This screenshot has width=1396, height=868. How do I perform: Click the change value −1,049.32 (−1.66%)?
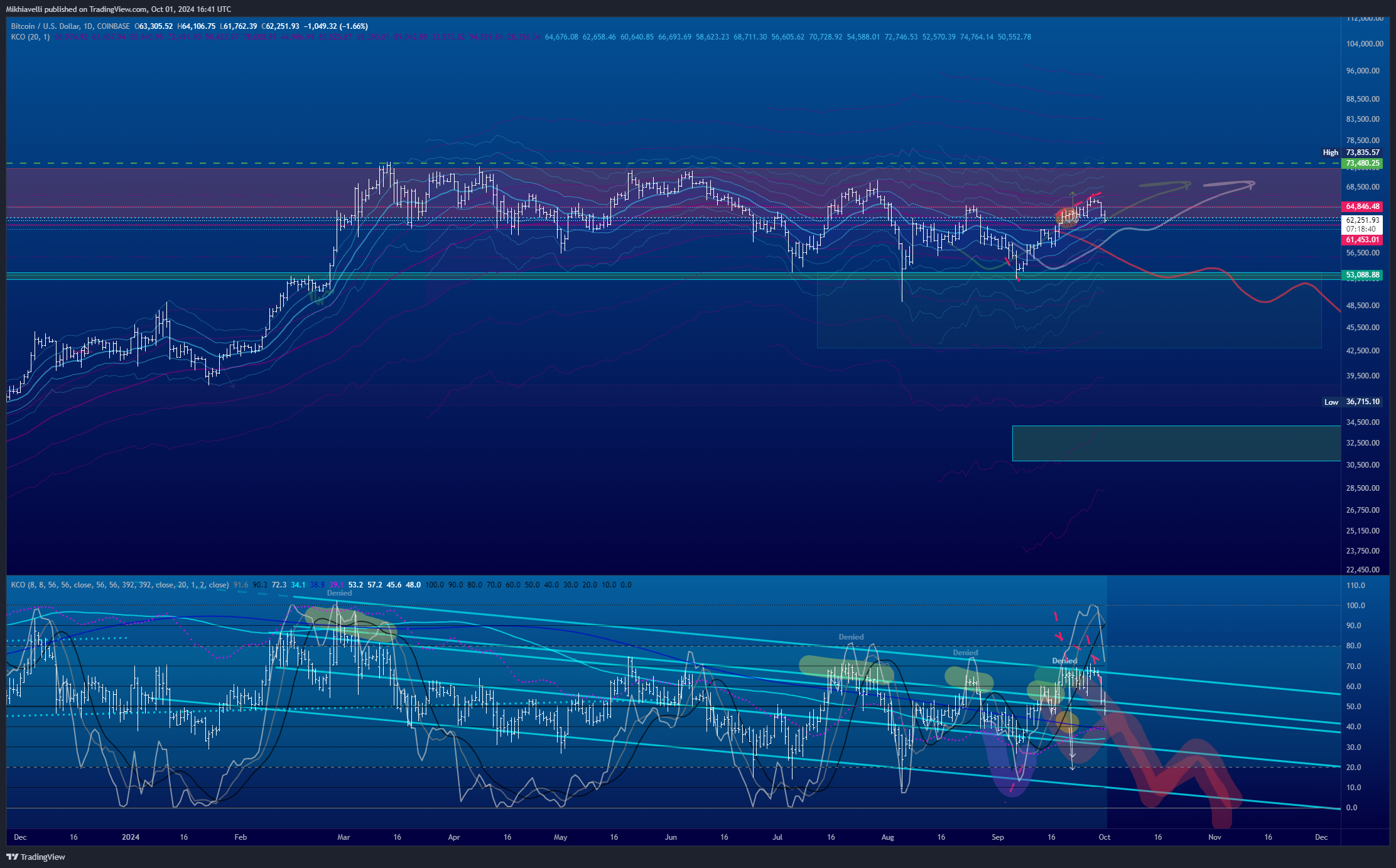[x=335, y=26]
